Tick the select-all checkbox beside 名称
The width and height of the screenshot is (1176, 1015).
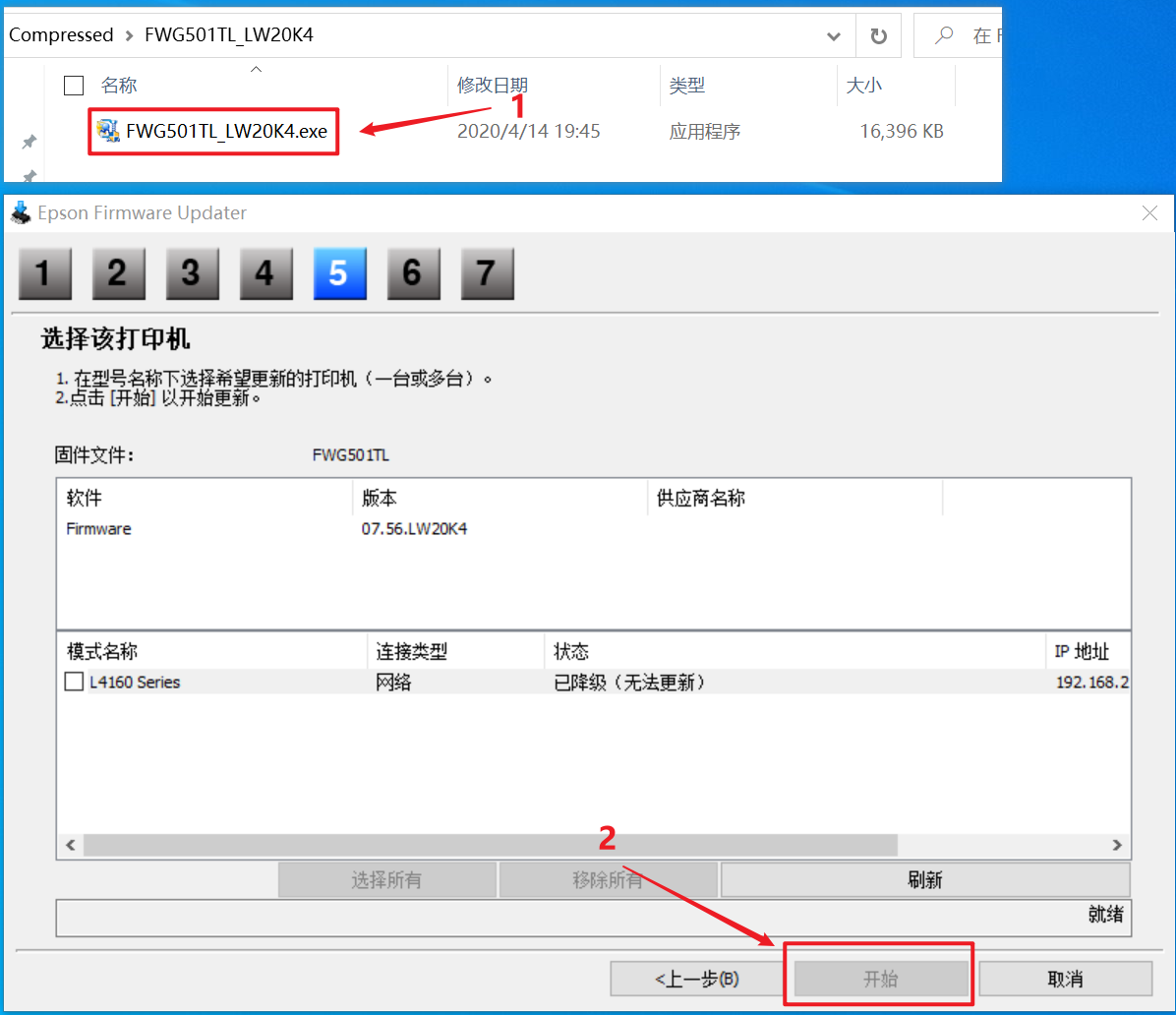click(74, 86)
